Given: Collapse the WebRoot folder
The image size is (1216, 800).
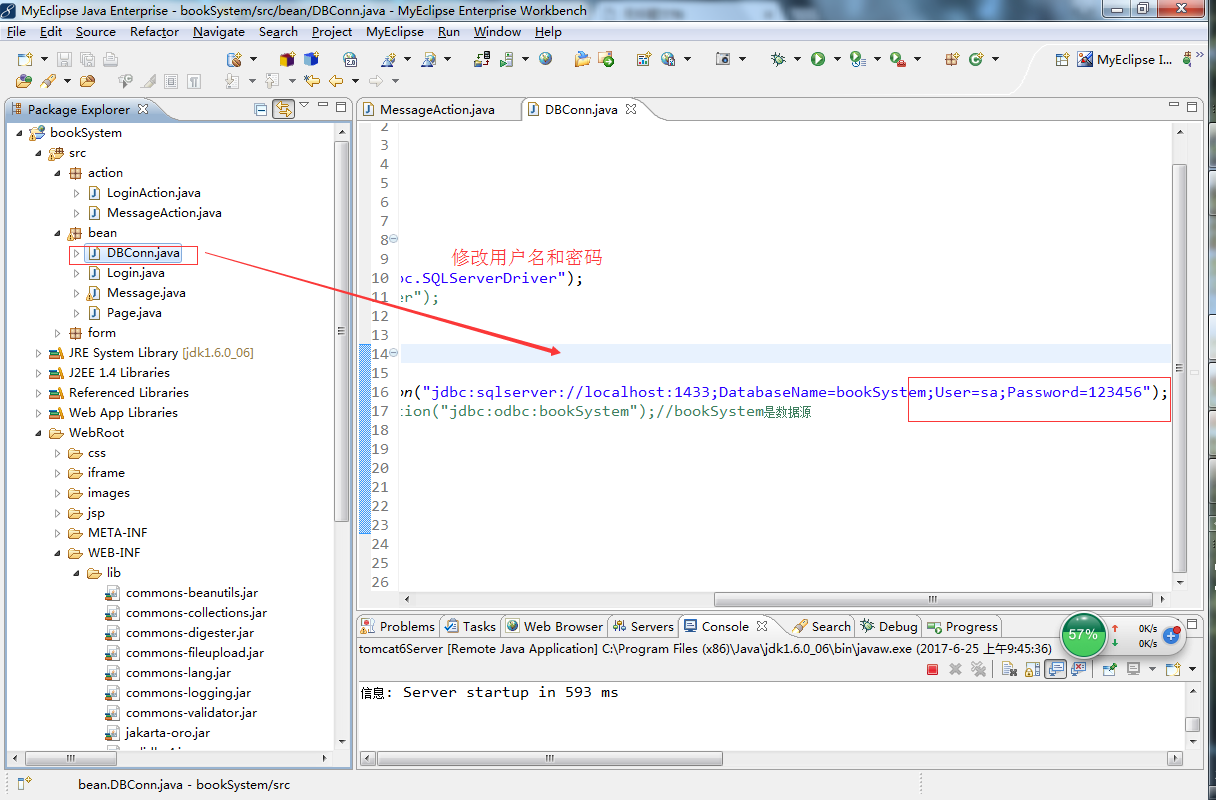Looking at the screenshot, I should [39, 433].
